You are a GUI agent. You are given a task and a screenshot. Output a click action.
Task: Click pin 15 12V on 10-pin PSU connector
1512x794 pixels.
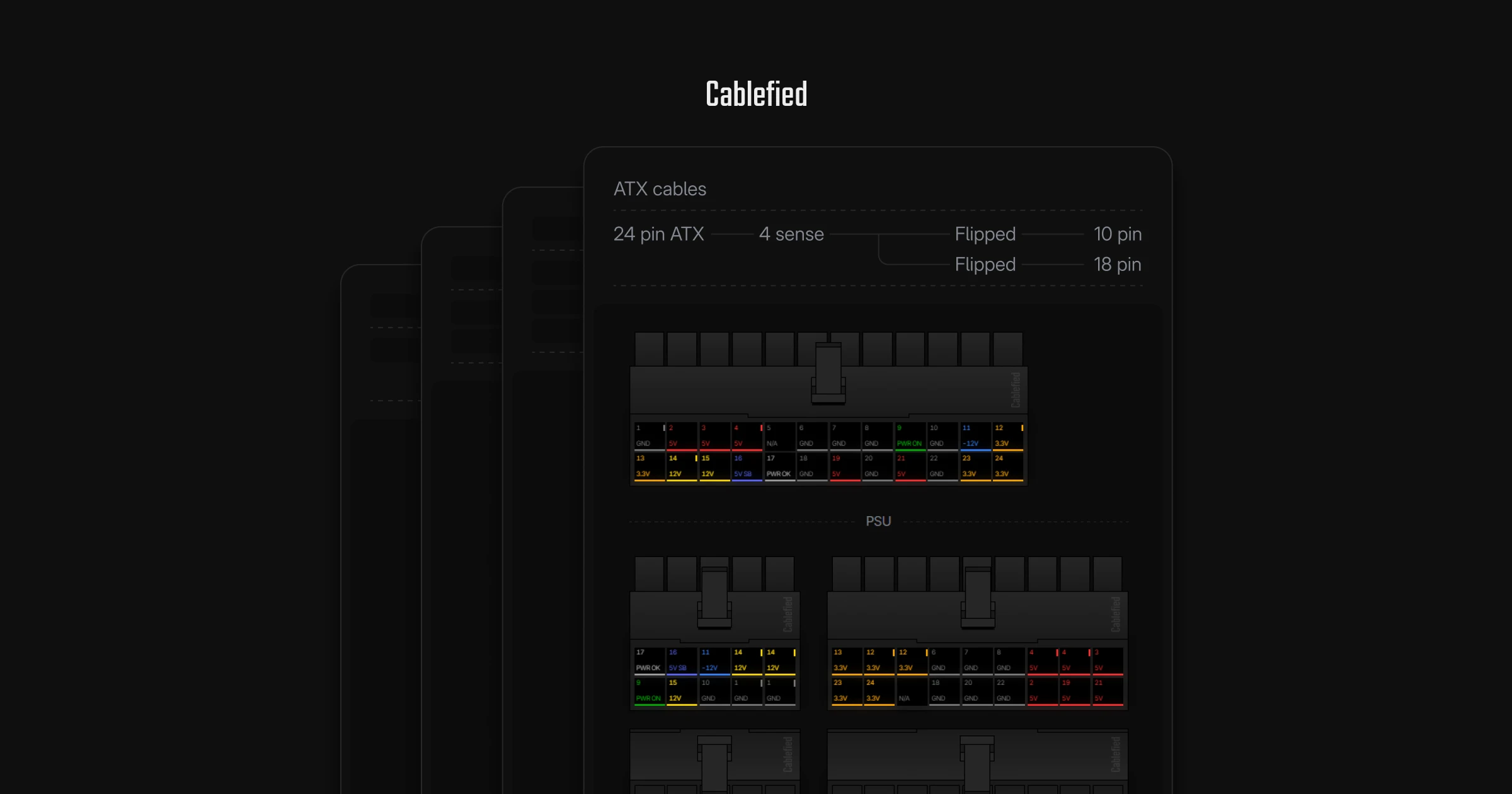point(682,691)
